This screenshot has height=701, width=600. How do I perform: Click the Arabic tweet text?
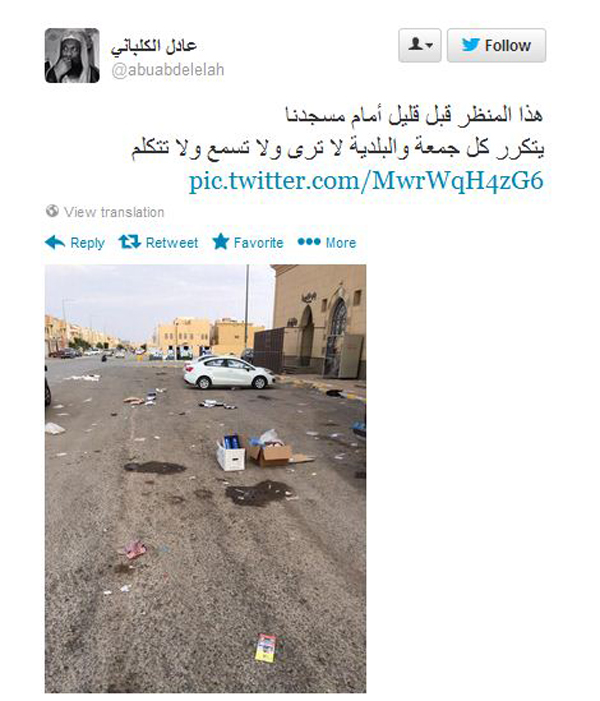pyautogui.click(x=338, y=132)
